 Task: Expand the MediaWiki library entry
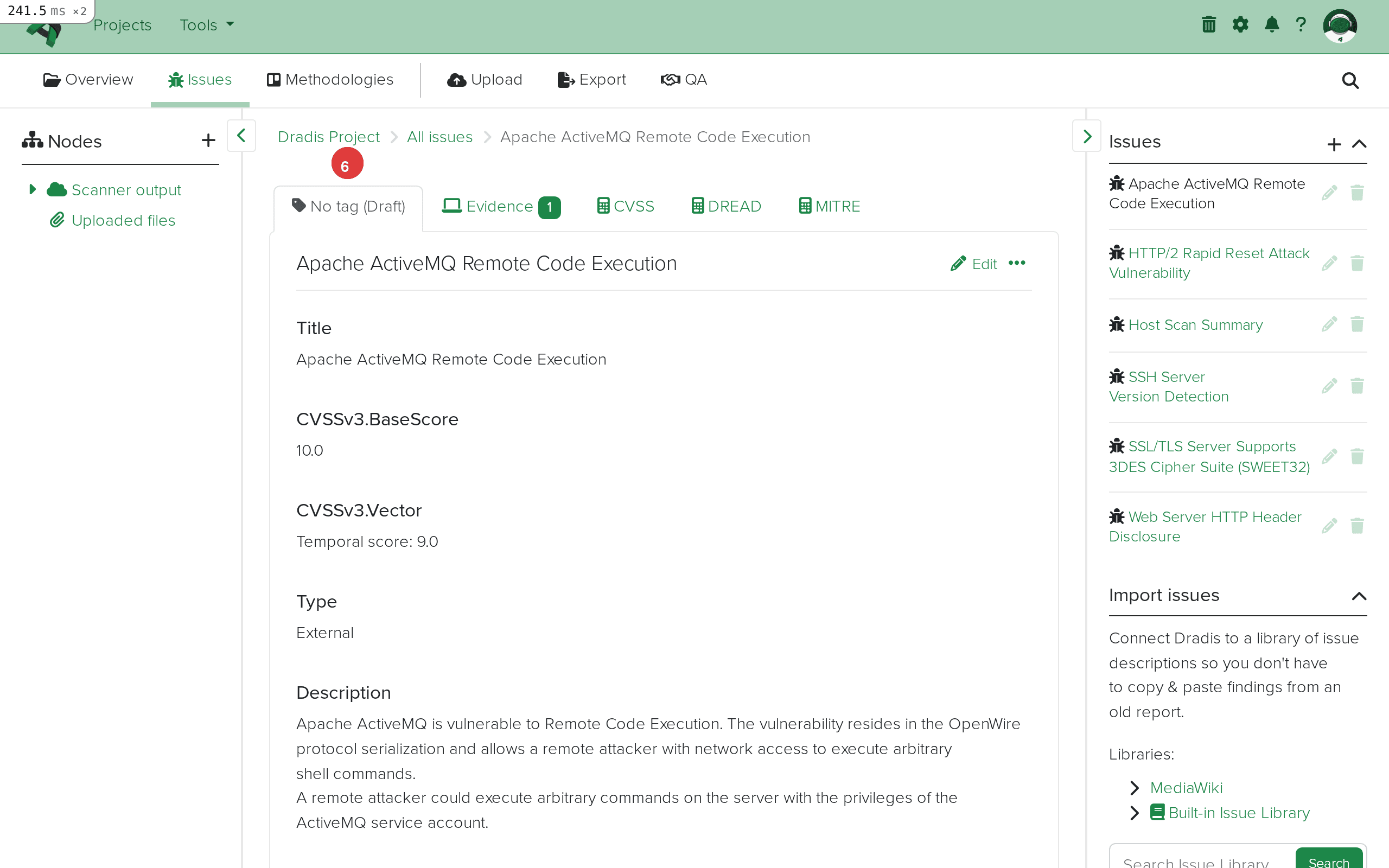click(1134, 787)
